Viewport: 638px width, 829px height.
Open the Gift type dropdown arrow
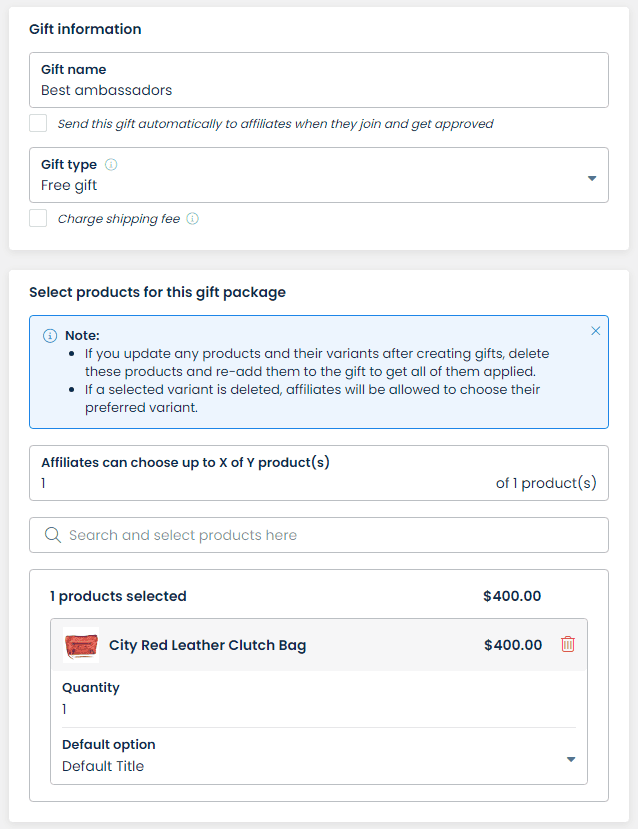[x=592, y=178]
